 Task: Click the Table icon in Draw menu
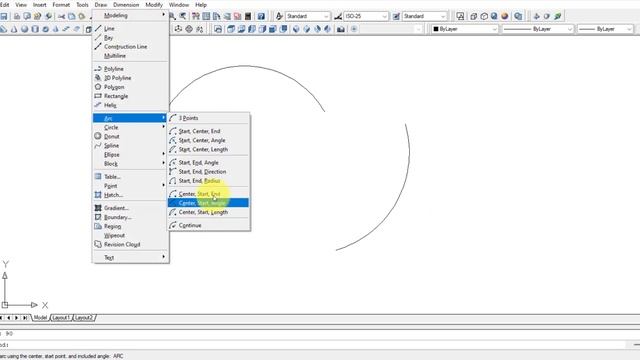(98, 176)
